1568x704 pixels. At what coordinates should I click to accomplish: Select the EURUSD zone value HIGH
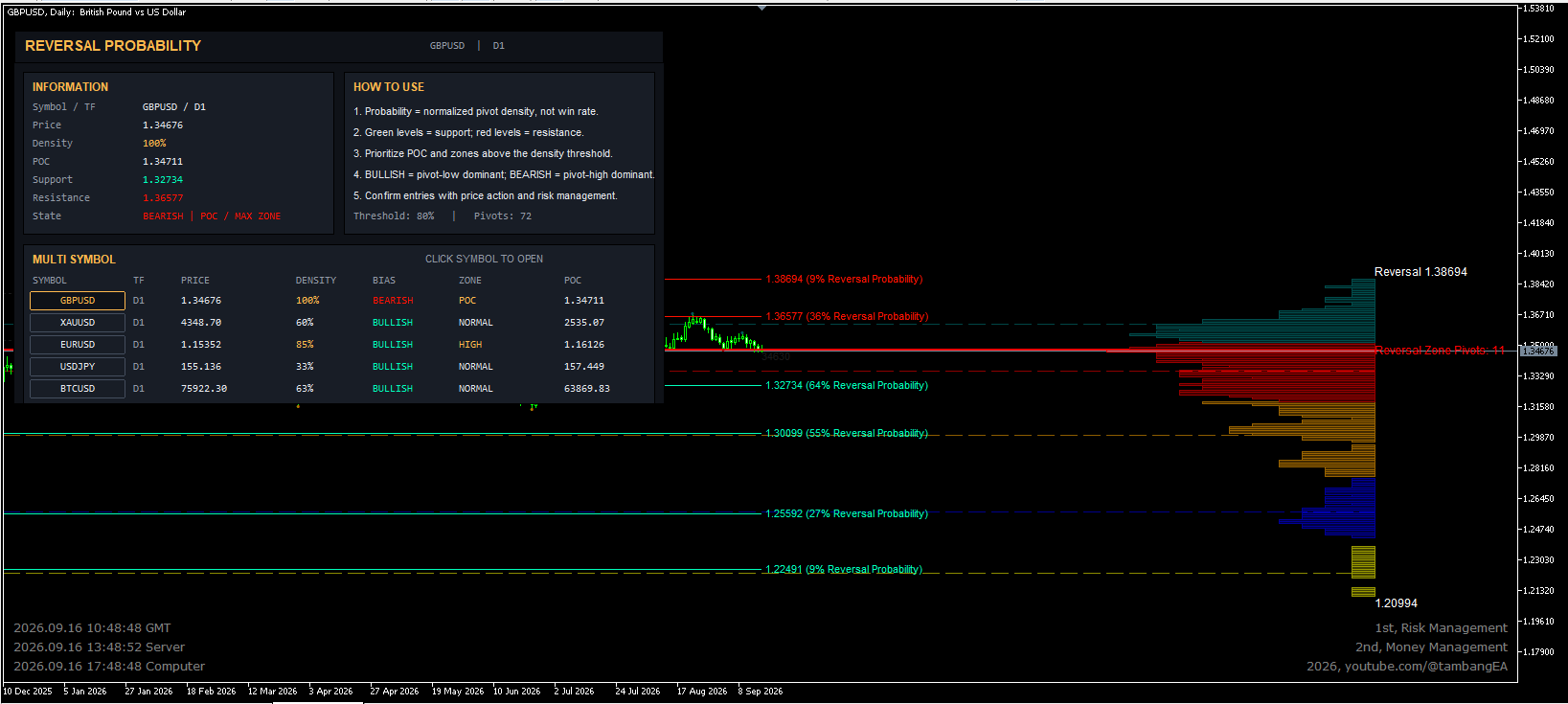click(x=470, y=345)
